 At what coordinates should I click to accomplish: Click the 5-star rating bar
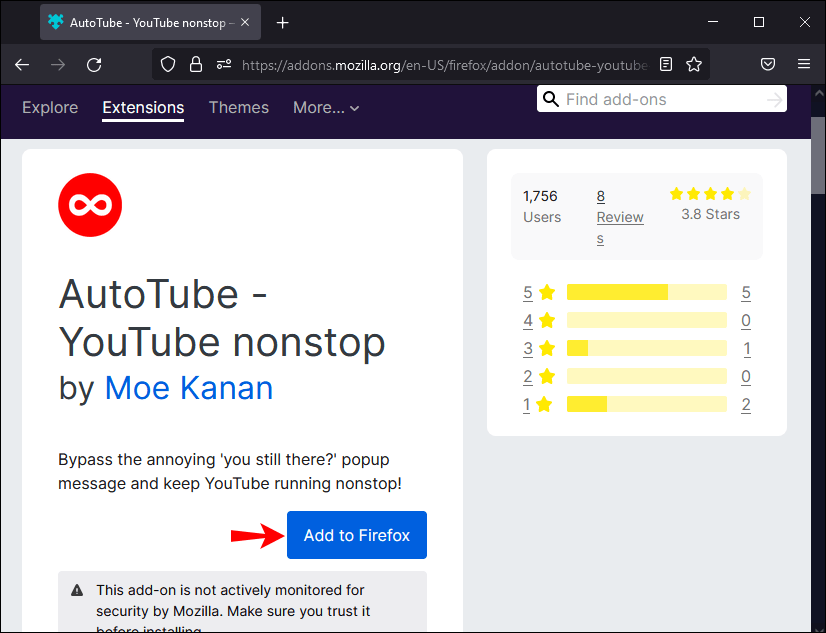pyautogui.click(x=646, y=292)
